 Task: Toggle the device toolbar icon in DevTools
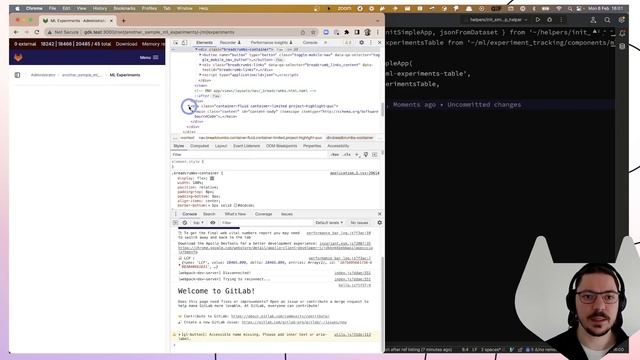coord(184,42)
